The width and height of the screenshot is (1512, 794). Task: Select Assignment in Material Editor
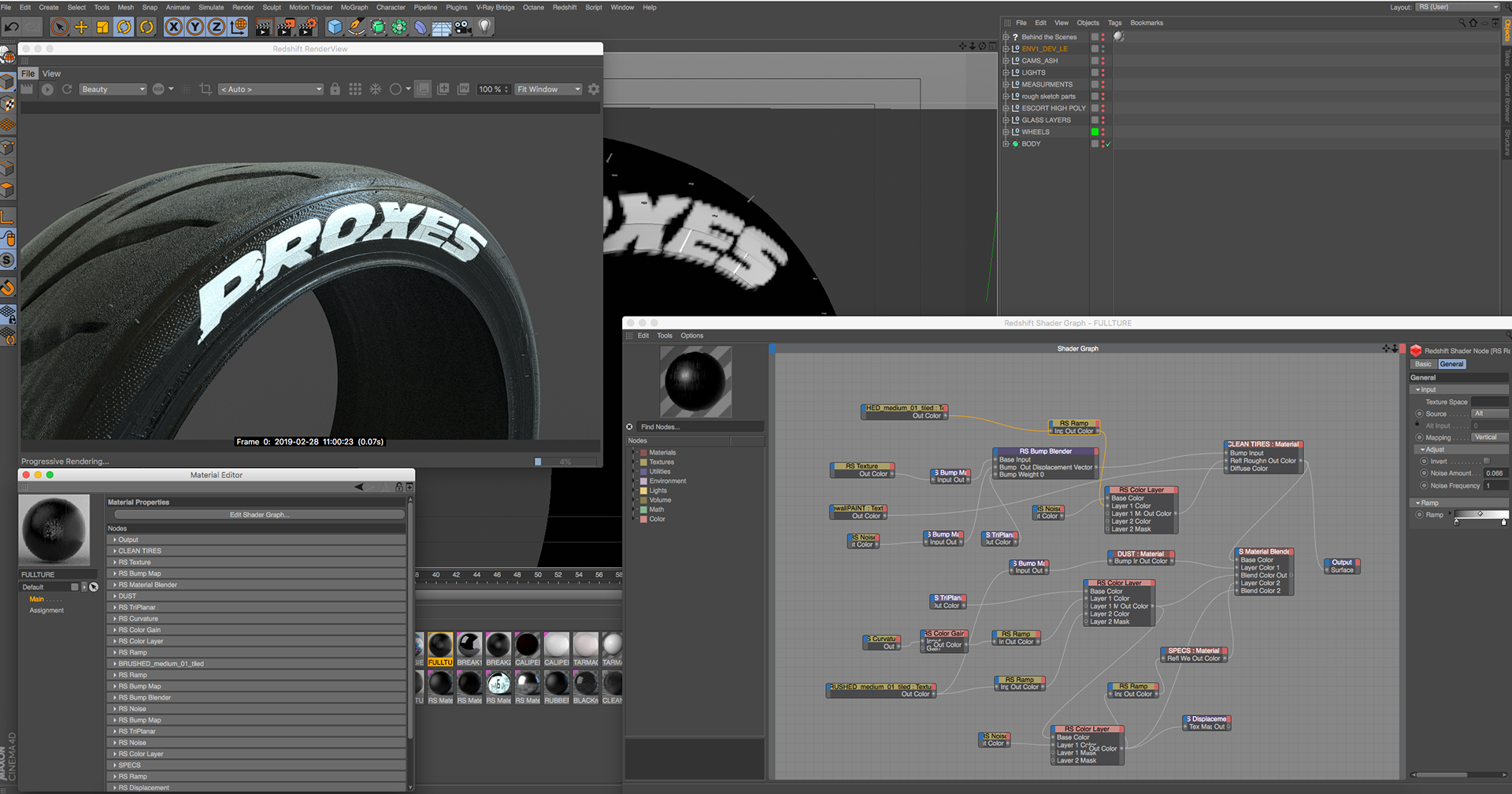click(46, 610)
